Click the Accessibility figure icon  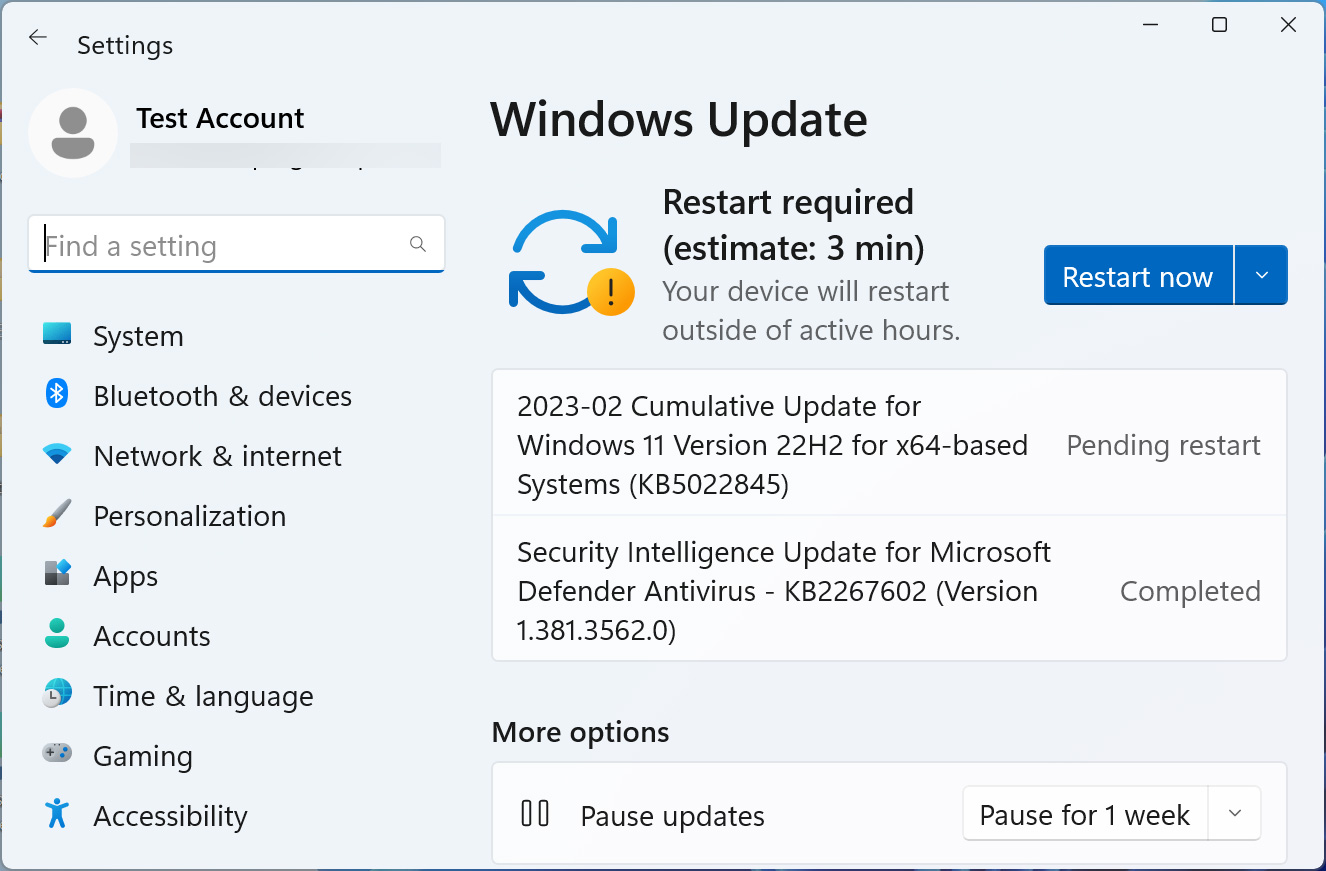57,814
